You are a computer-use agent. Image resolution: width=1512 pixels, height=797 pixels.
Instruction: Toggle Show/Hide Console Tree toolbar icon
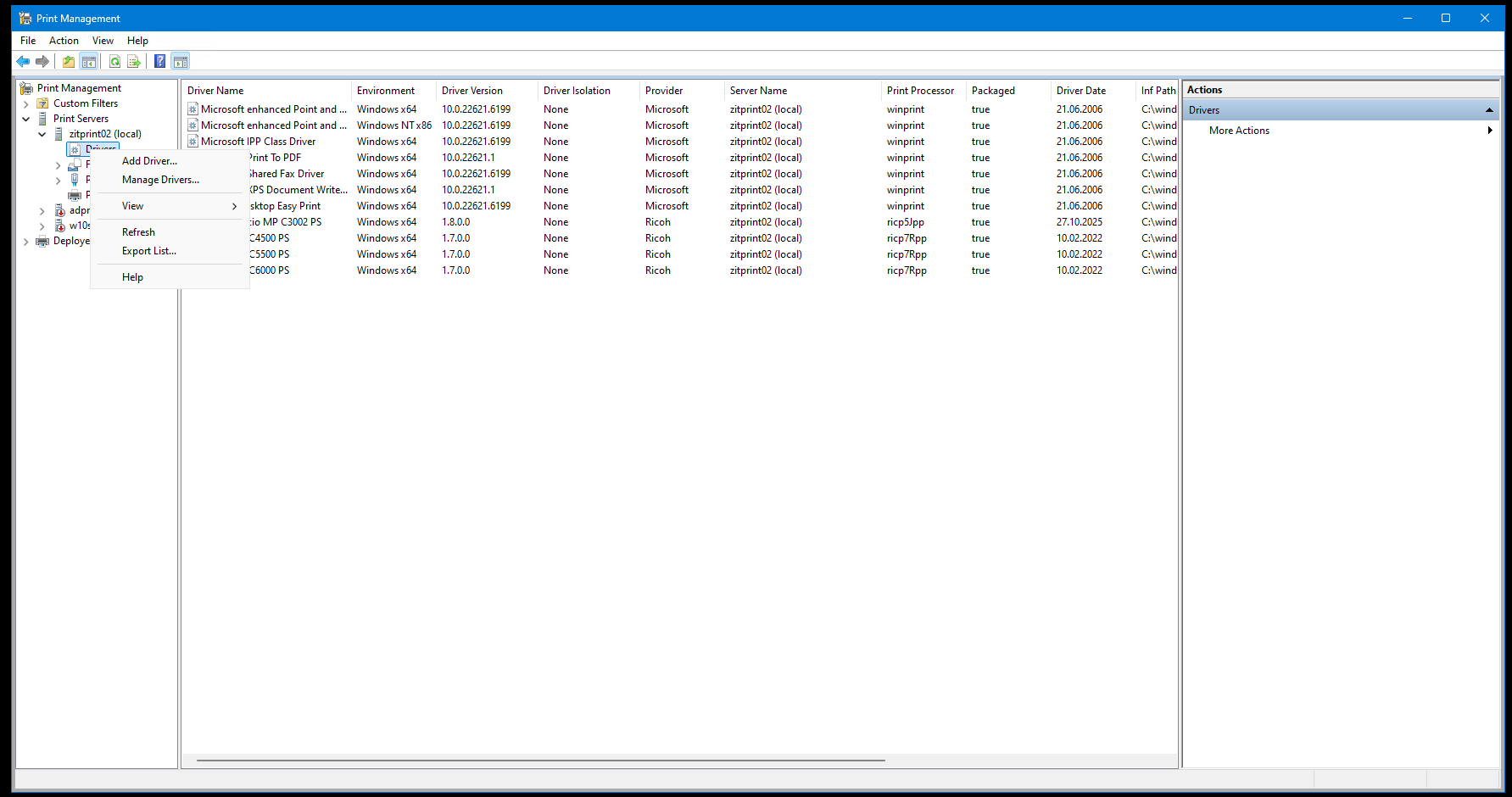(89, 61)
